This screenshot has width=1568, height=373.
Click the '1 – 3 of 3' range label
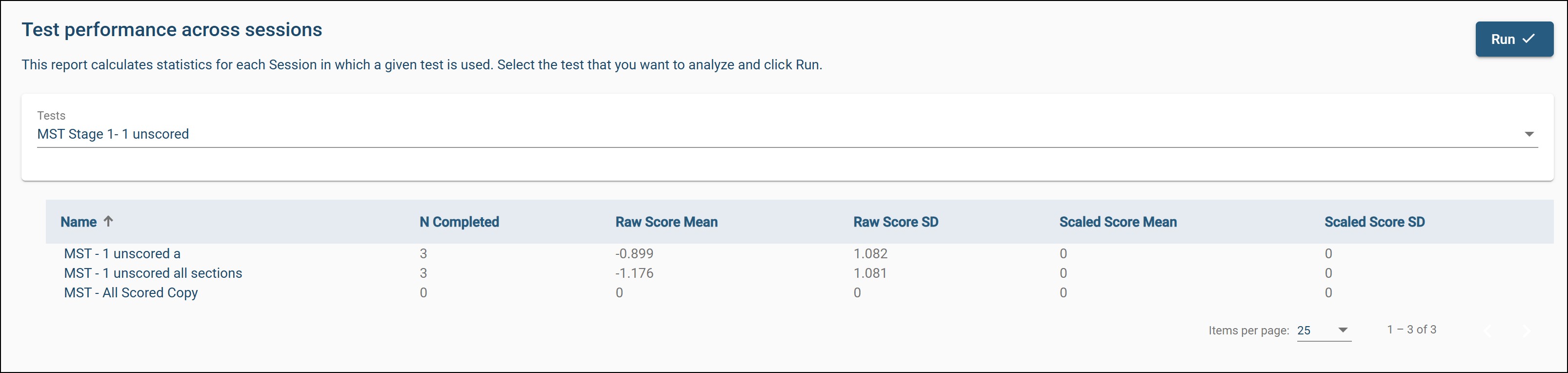point(1411,330)
